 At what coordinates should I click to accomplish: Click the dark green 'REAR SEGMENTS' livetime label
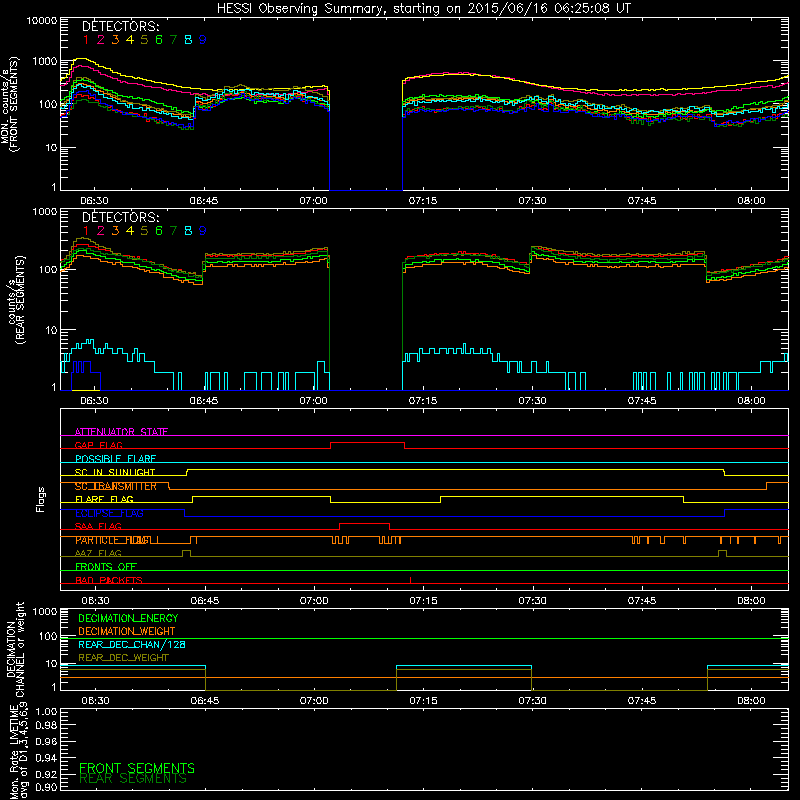133,779
